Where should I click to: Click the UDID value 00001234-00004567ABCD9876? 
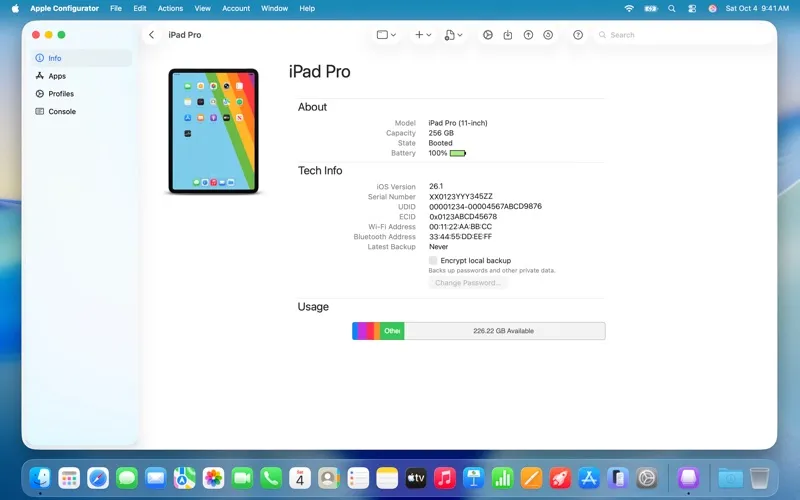(x=485, y=207)
